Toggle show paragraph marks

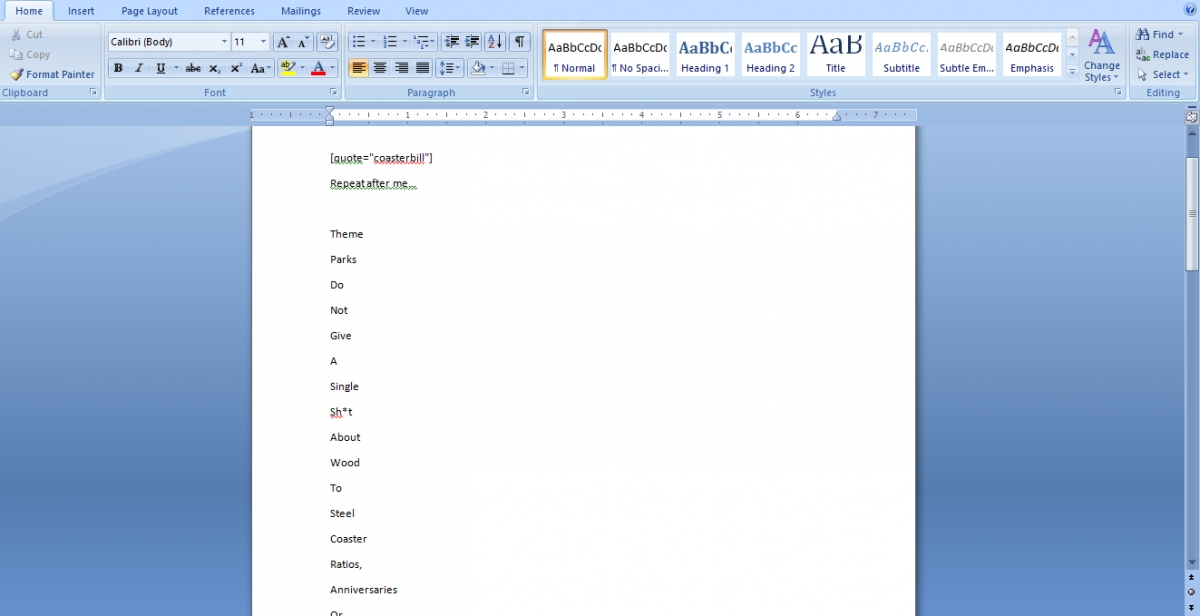[519, 42]
